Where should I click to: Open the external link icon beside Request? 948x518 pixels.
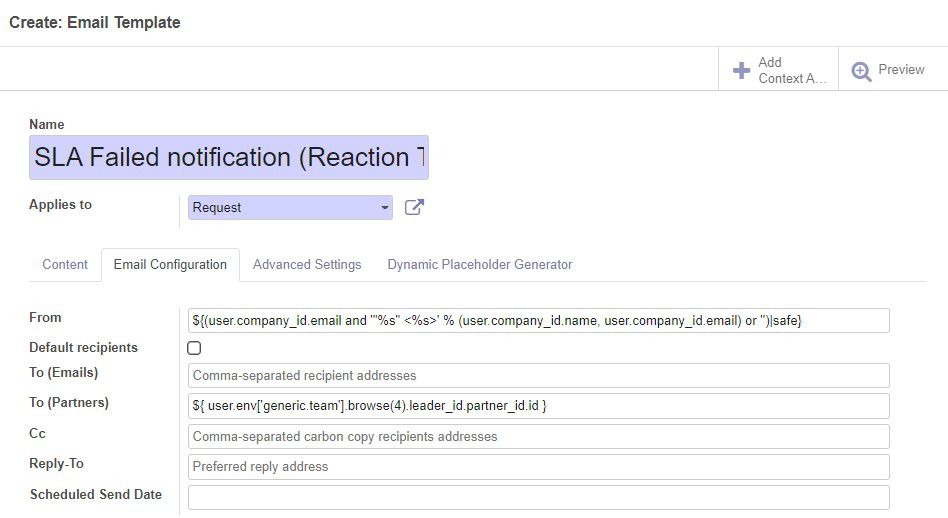point(414,207)
